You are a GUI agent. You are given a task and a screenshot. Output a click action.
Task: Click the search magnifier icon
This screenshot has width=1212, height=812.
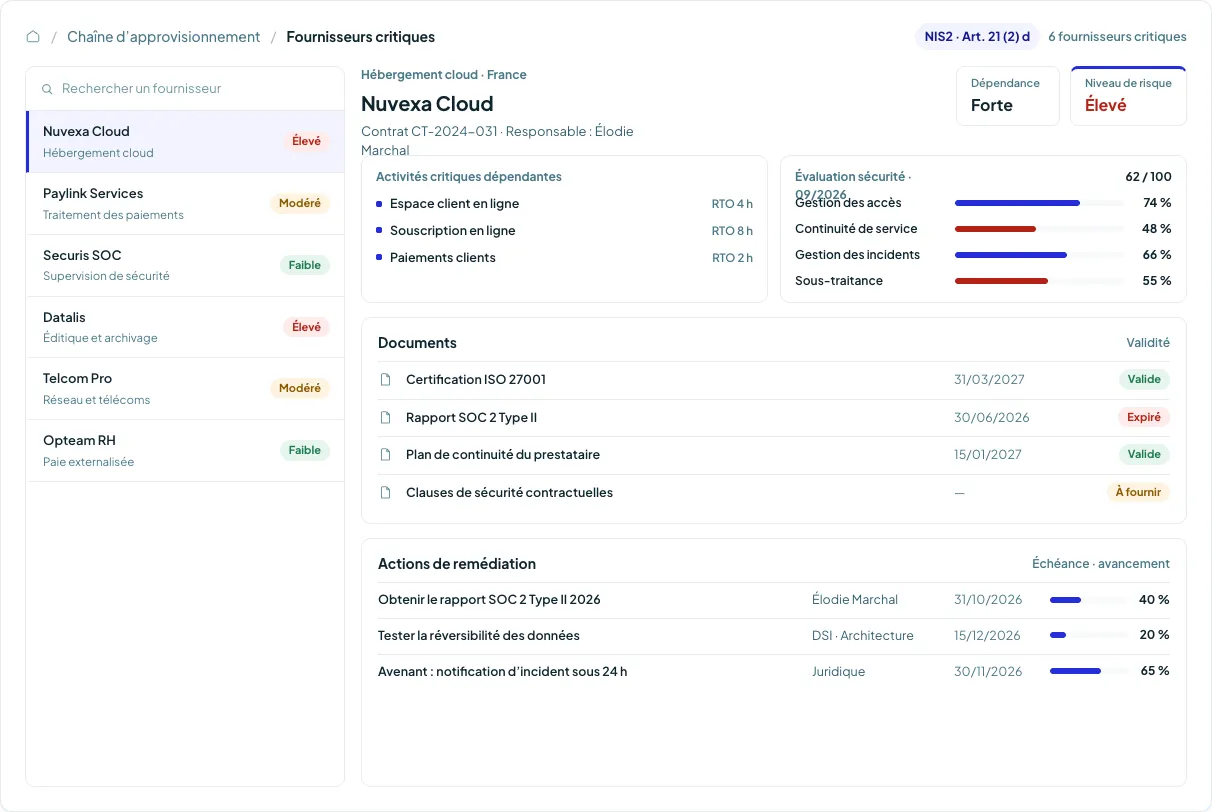point(47,89)
